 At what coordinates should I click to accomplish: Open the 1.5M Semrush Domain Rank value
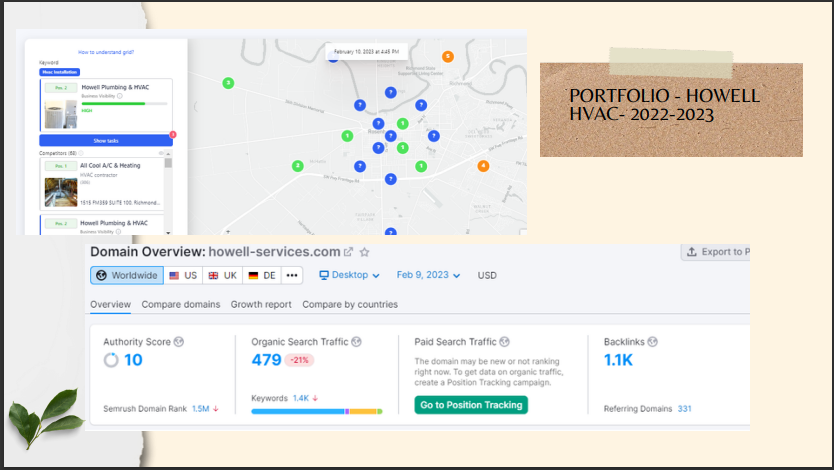(x=201, y=409)
